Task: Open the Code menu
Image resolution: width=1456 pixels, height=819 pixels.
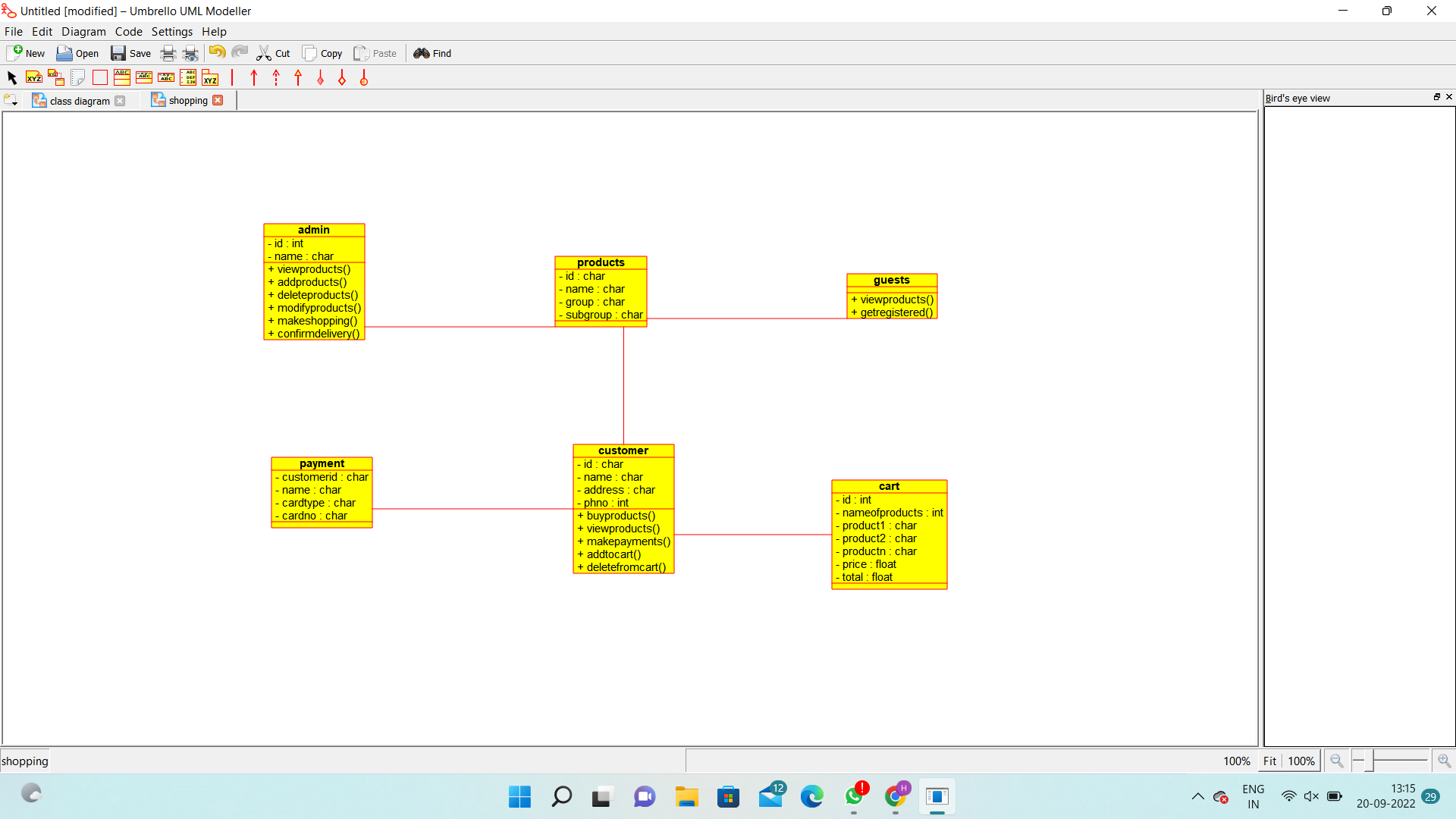Action: click(x=128, y=32)
